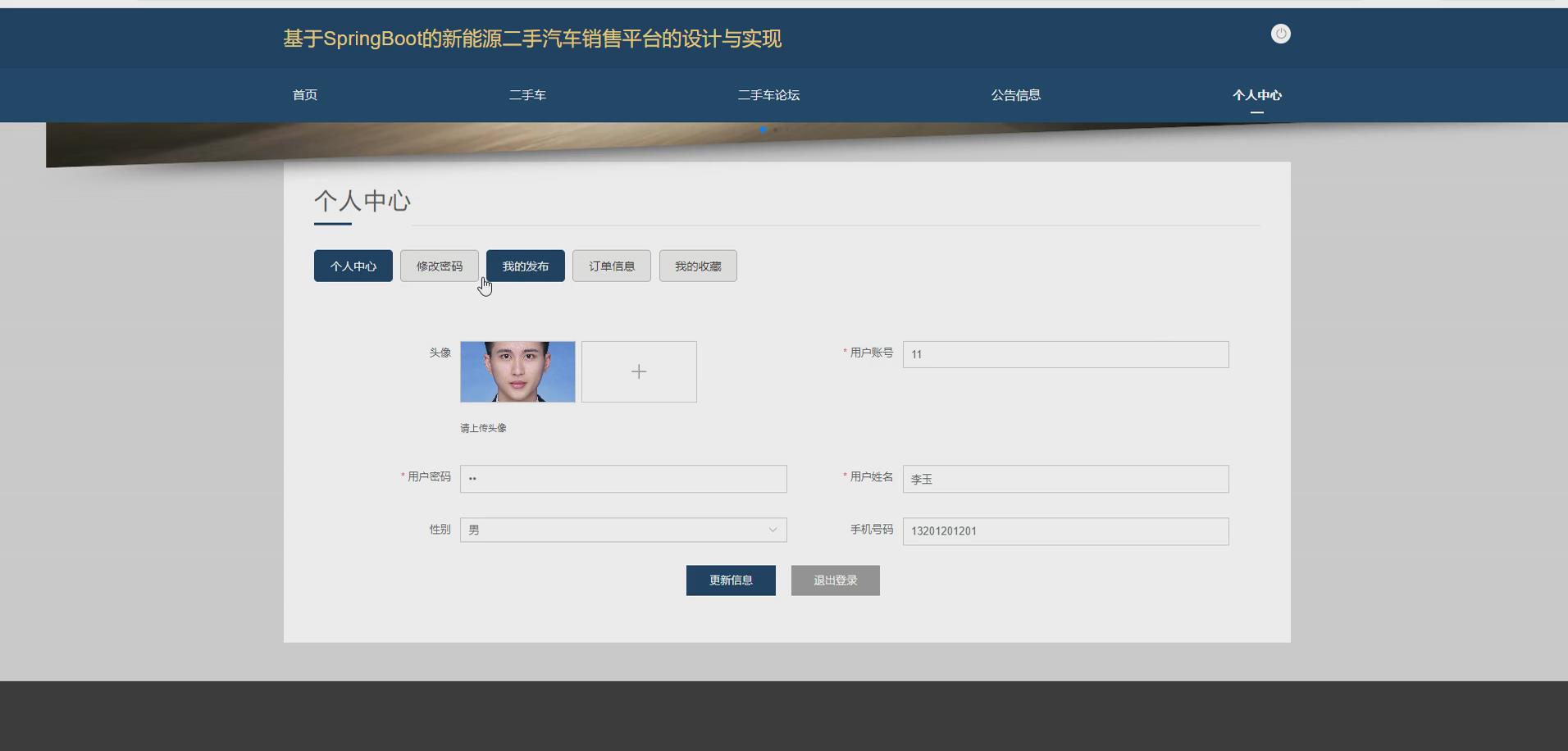Show 我的收藏 tab
The image size is (1568, 751).
(698, 266)
